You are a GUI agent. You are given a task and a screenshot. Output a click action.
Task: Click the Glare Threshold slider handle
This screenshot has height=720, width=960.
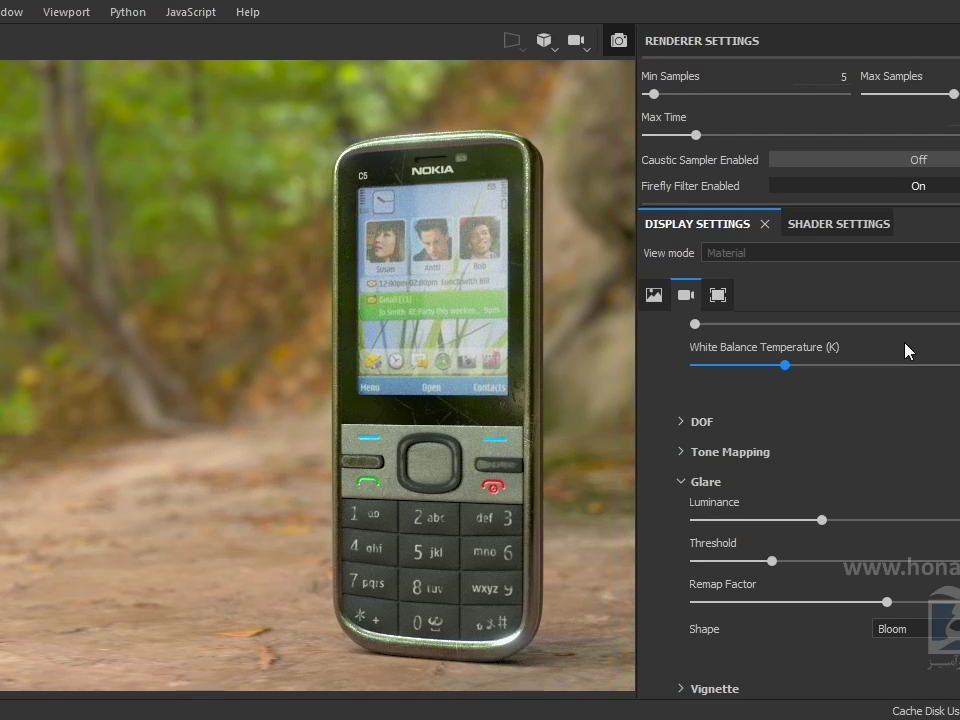pyautogui.click(x=772, y=561)
